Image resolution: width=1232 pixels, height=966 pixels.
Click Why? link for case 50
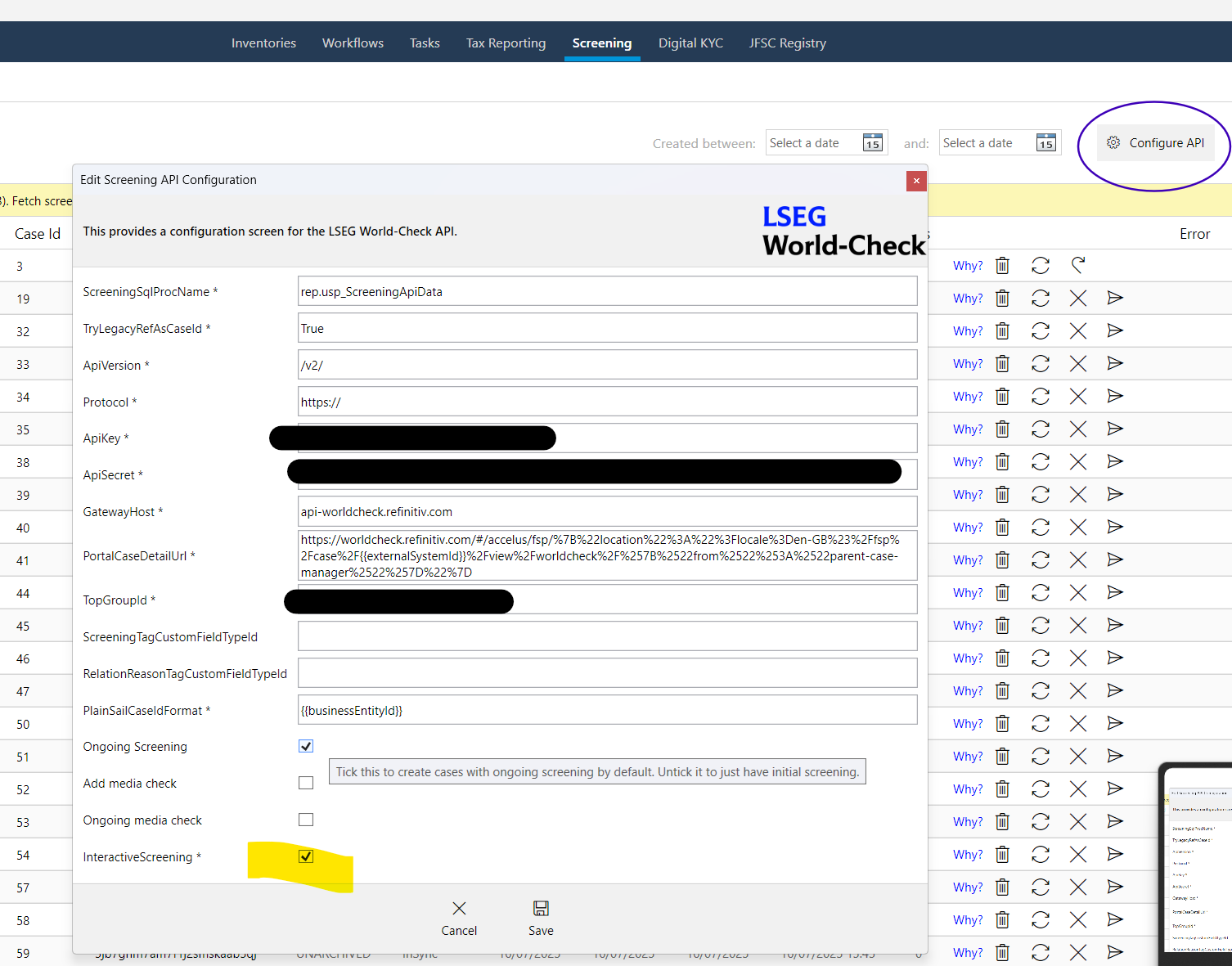(x=968, y=724)
